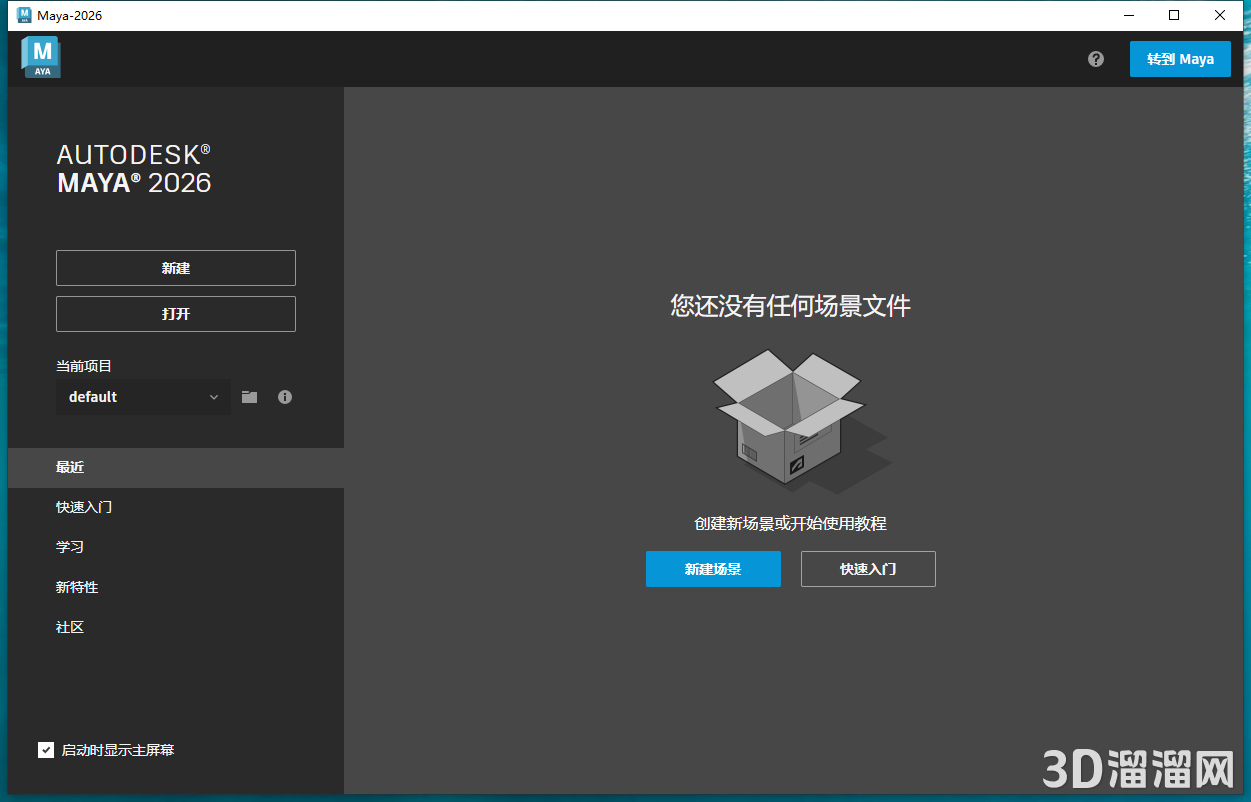This screenshot has height=802, width=1251.
Task: Expand the project selector chevron
Action: click(215, 396)
